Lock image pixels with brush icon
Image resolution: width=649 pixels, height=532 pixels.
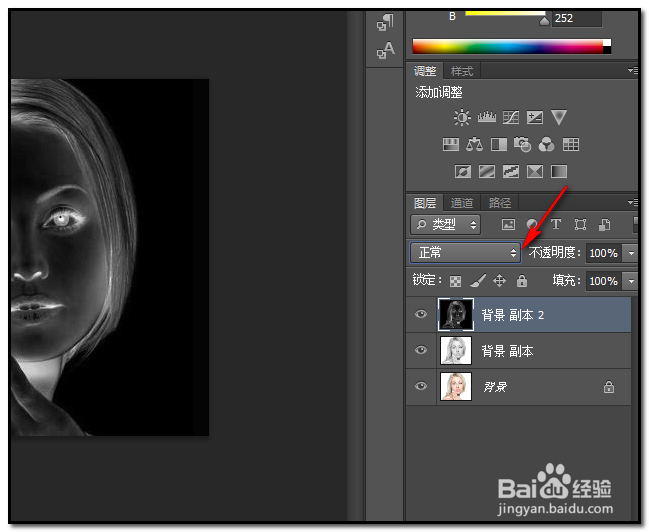point(478,281)
